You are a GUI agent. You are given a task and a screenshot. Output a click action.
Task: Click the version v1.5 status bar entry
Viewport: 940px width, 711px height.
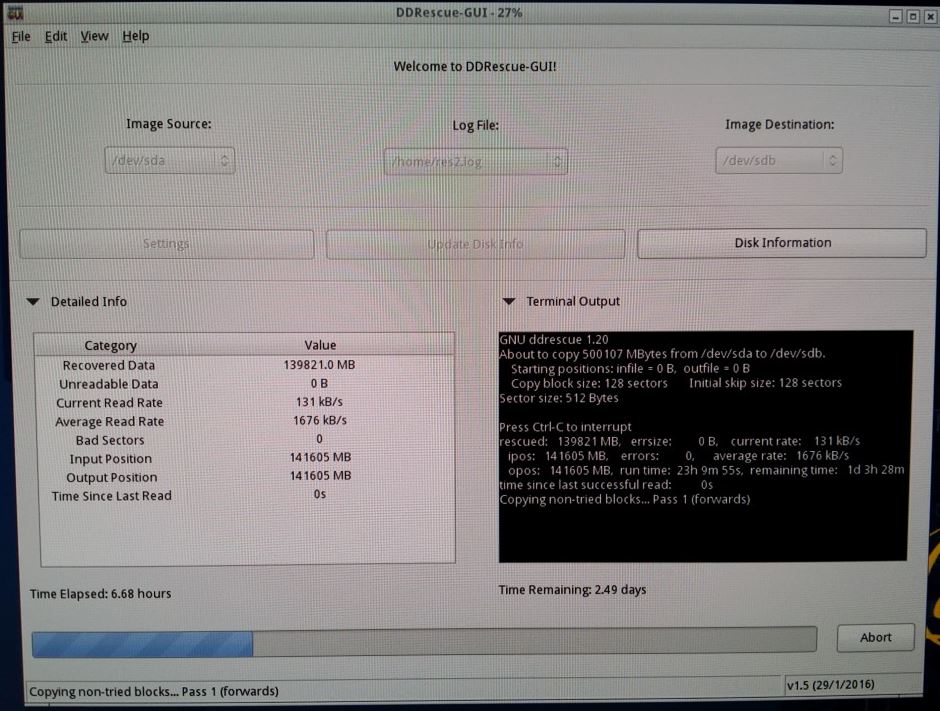coord(830,685)
